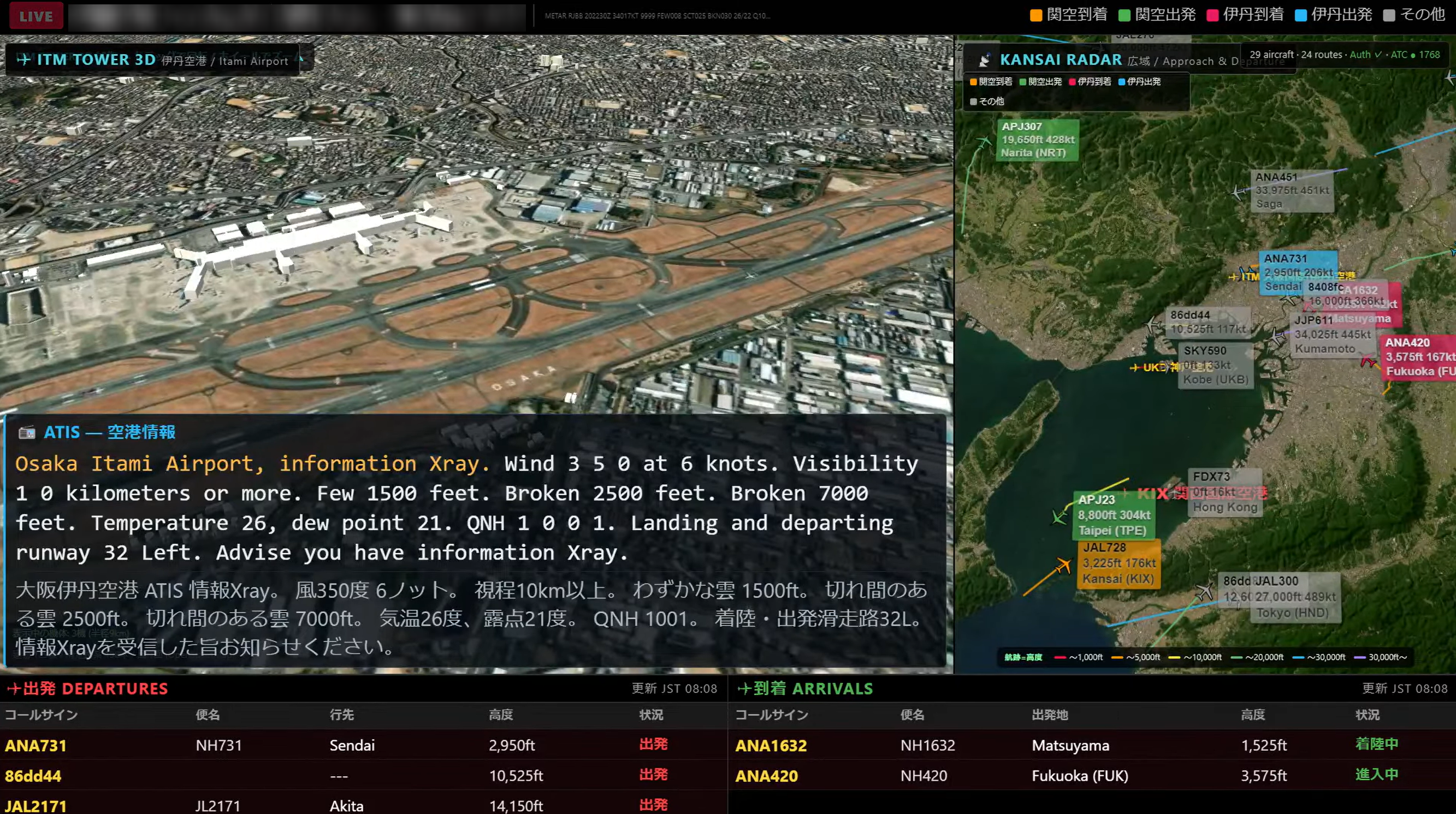
Task: Click the ATIS — 空港情報 heading
Action: [110, 432]
